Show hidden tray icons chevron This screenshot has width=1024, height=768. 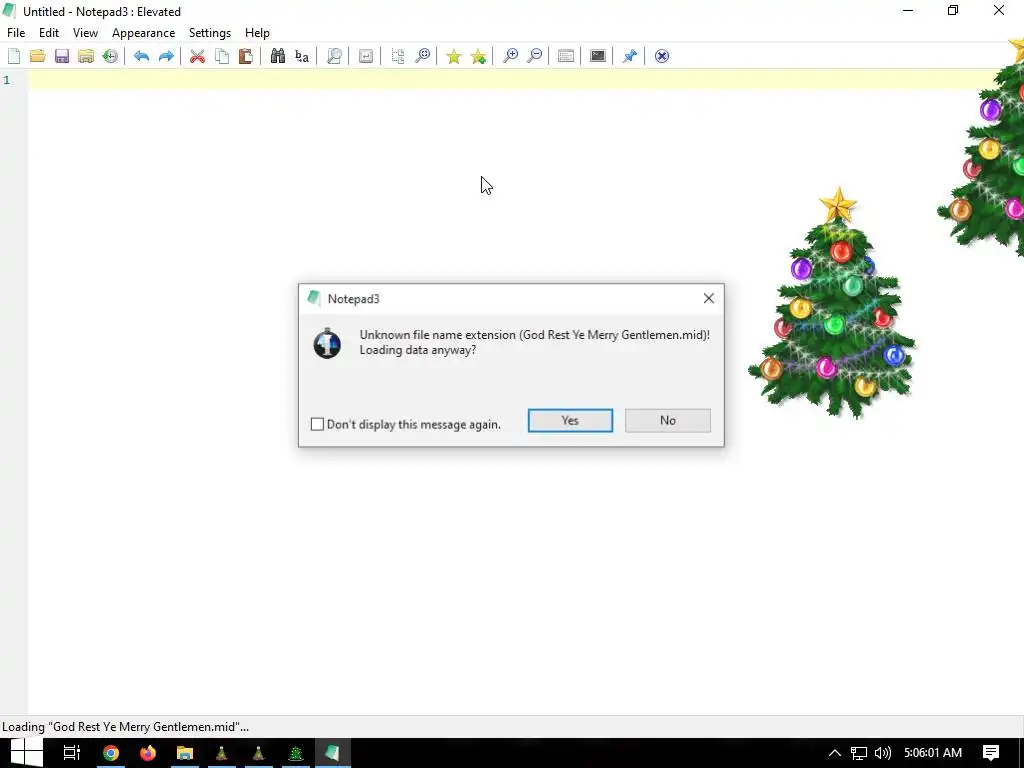tap(834, 753)
